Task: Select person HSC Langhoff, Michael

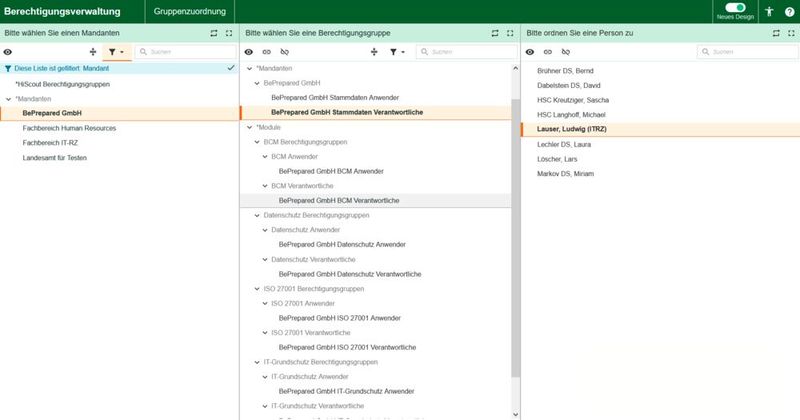Action: [571, 115]
